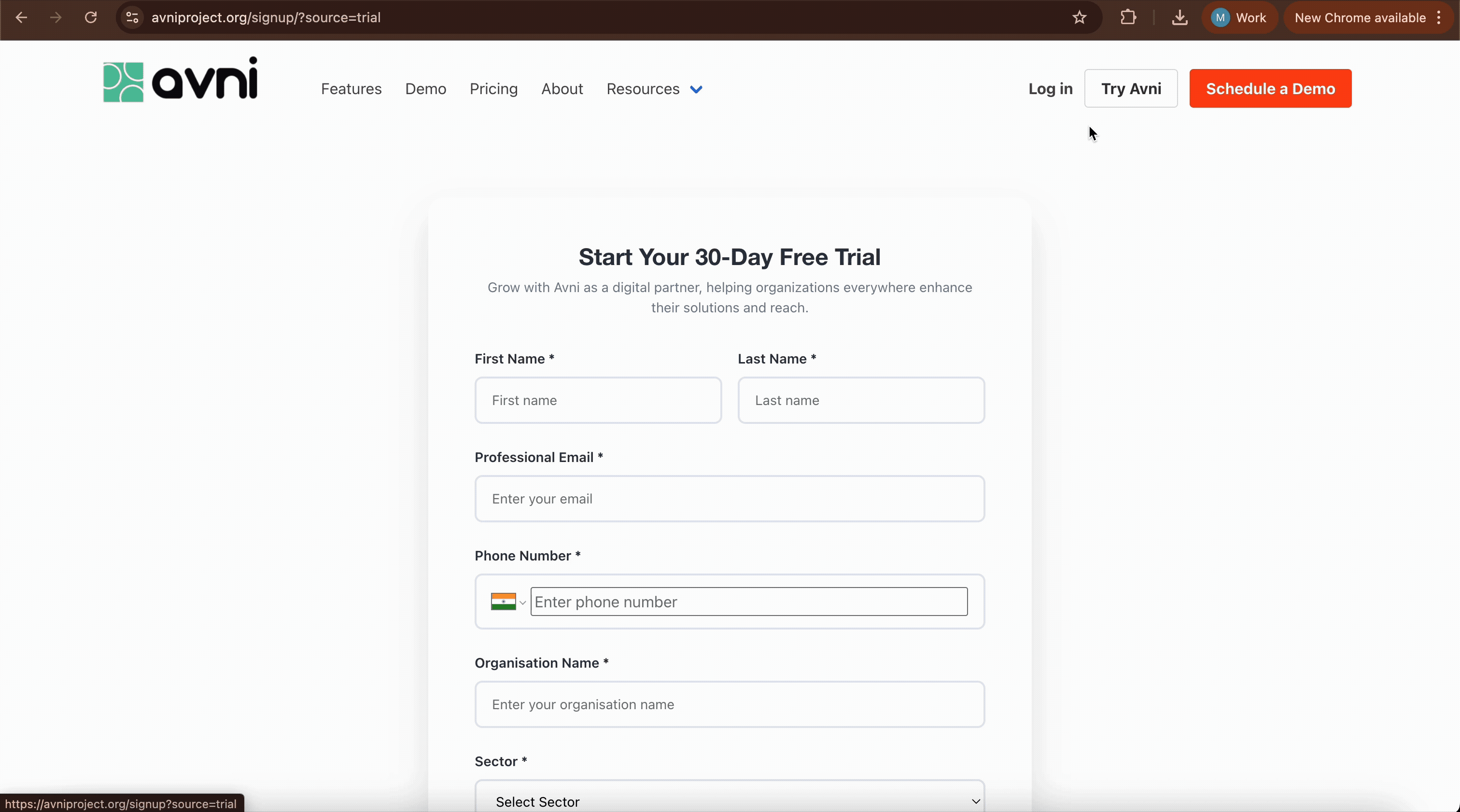Screen dimensions: 1460x812
Task: Click the Log in link
Action: 1050,89
